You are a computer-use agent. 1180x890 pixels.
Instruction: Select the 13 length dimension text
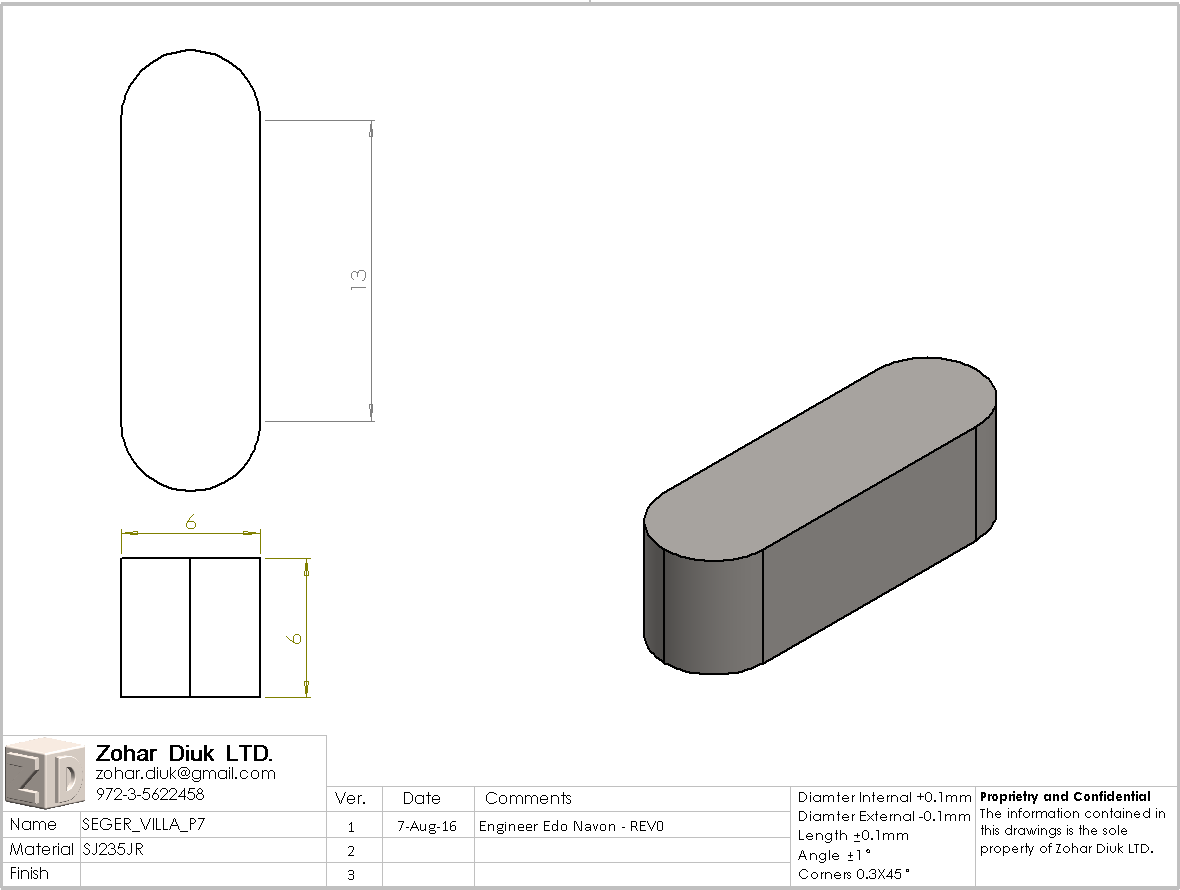[360, 279]
